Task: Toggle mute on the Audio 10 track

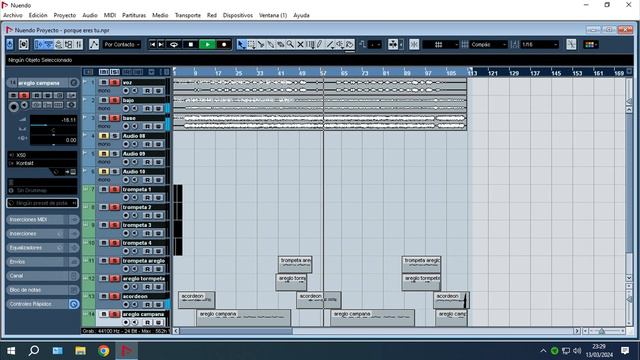Action: coord(104,171)
